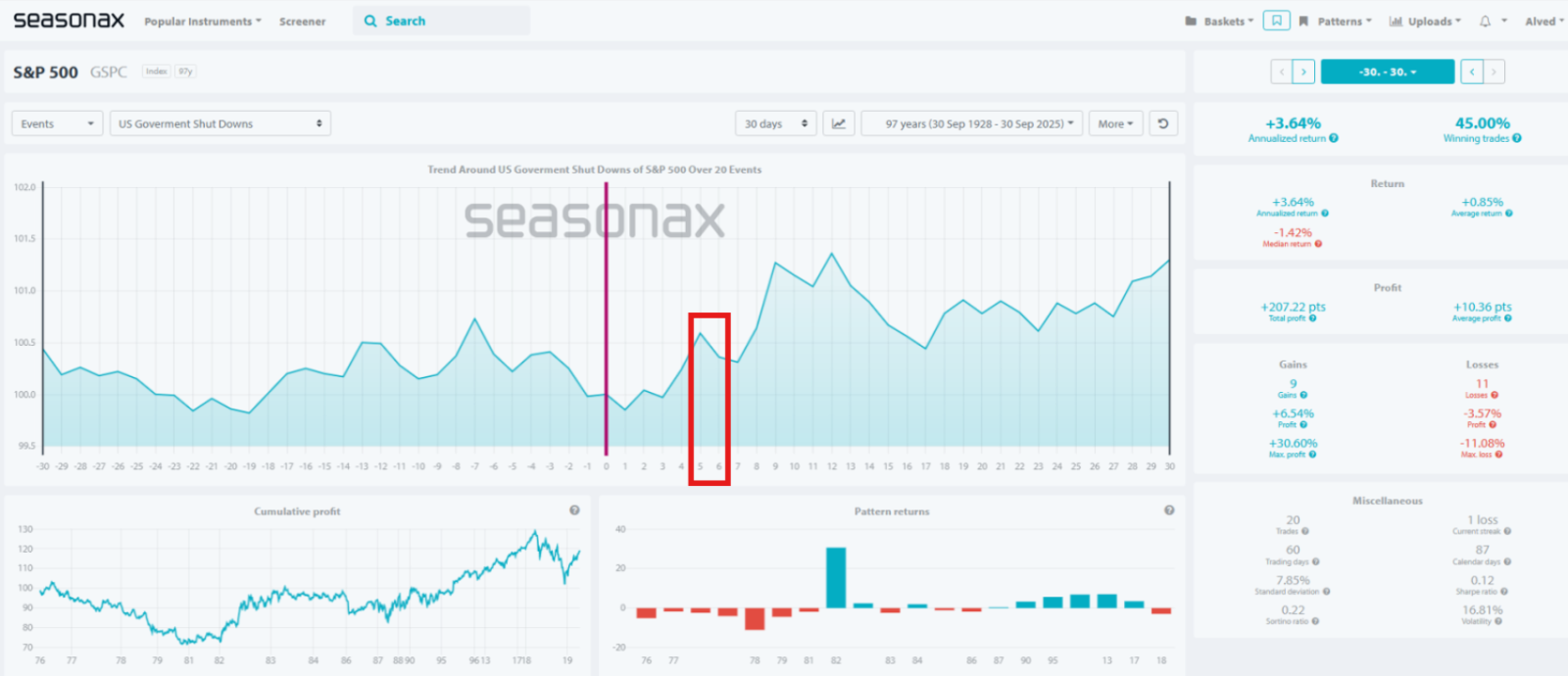Screen dimensions: 1568x676
Task: Click the -30. - 30. range button
Action: click(1387, 72)
